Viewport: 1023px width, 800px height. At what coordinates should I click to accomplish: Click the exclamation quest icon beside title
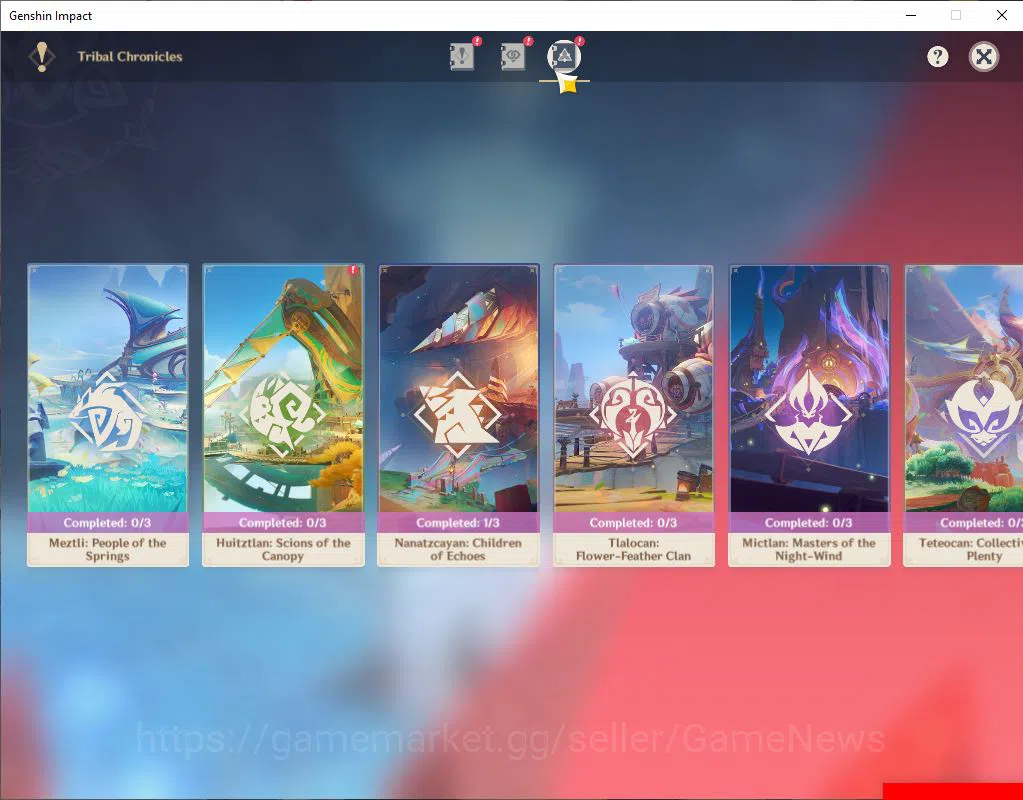click(x=42, y=57)
